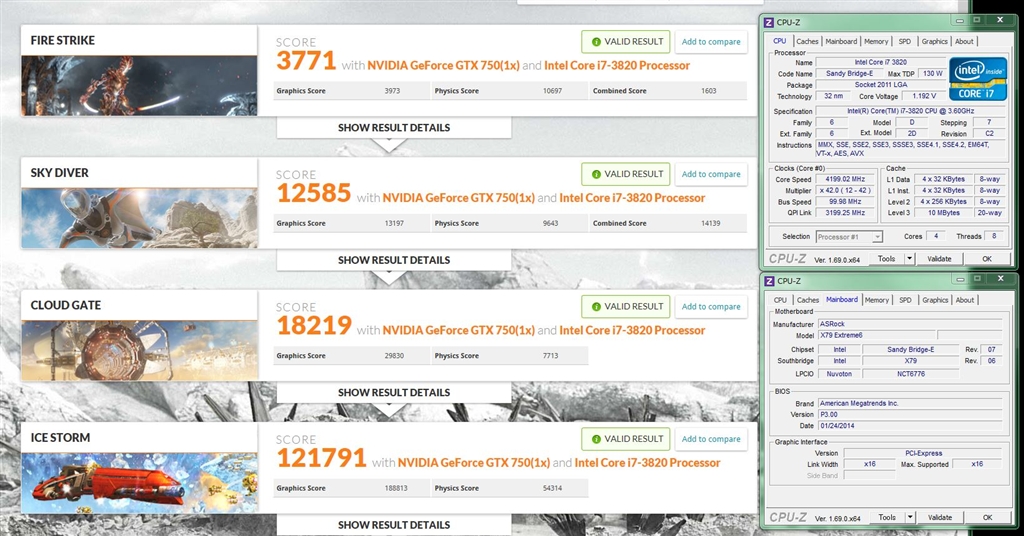Click the Sky Diver benchmark thumbnail

pyautogui.click(x=139, y=218)
